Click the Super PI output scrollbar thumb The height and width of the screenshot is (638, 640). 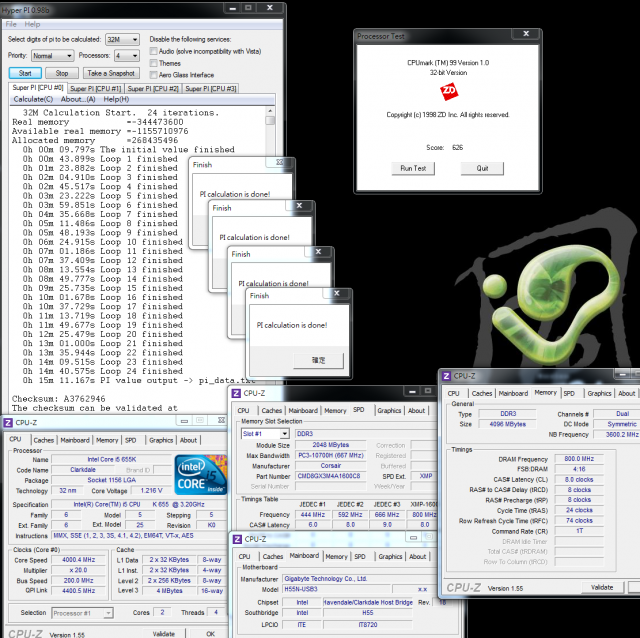pos(270,120)
